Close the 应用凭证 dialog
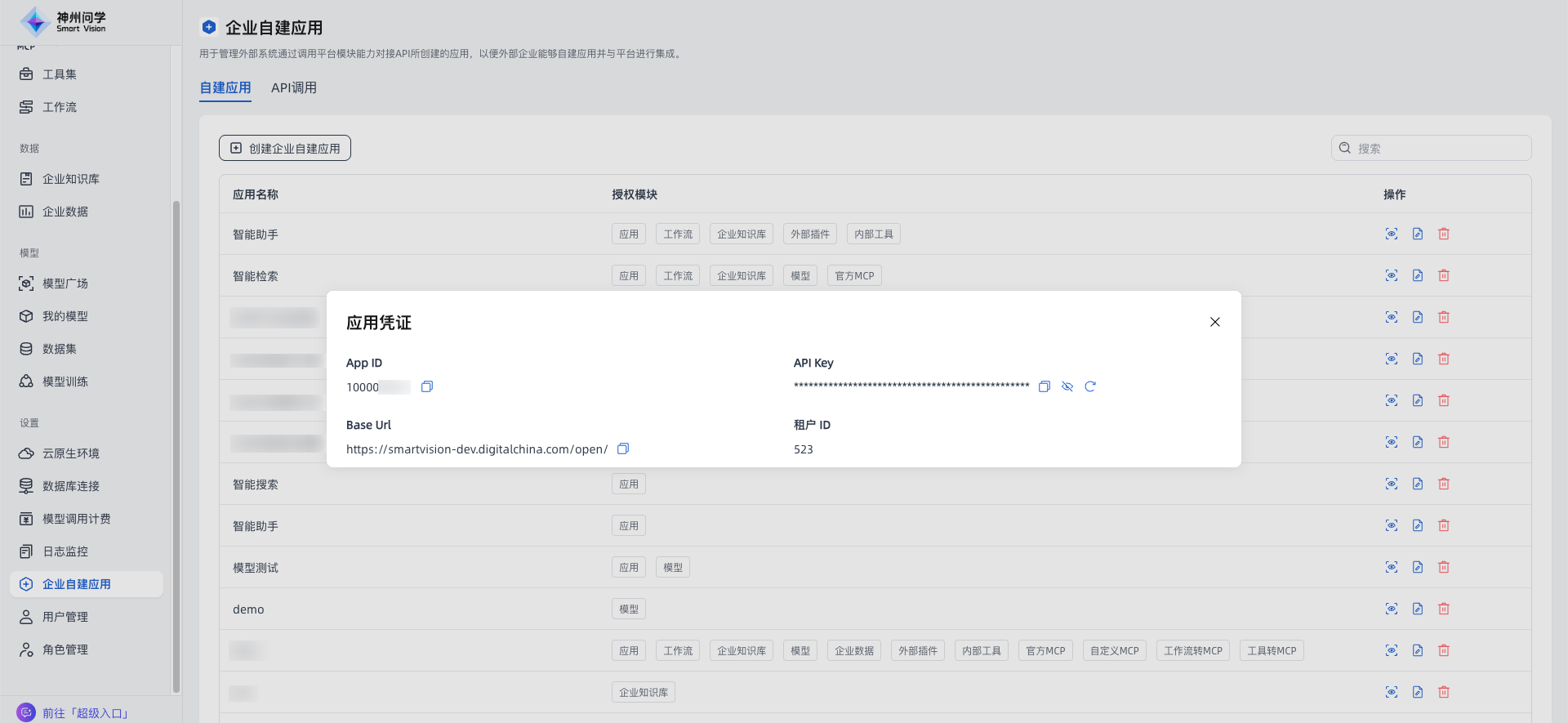Viewport: 1568px width, 723px height. [x=1214, y=322]
